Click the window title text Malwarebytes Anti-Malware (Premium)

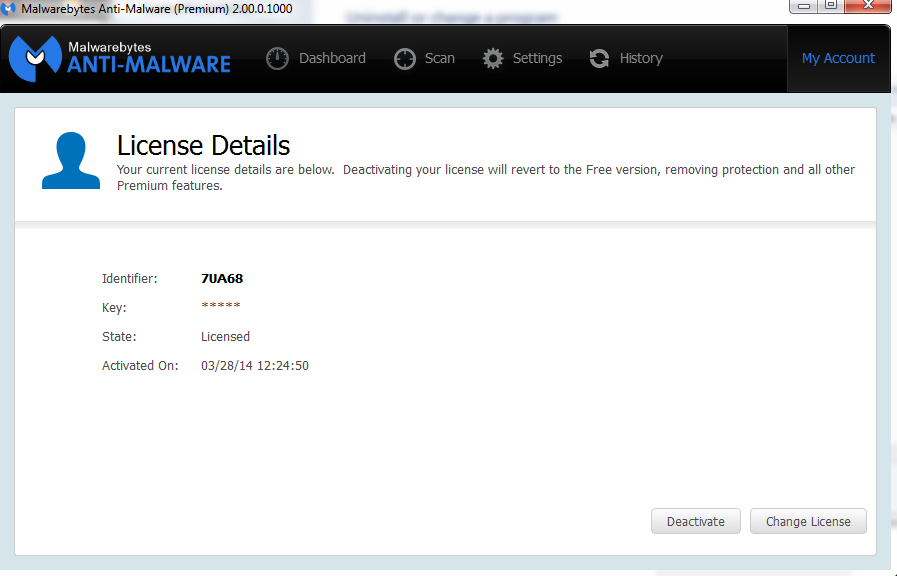coord(125,9)
